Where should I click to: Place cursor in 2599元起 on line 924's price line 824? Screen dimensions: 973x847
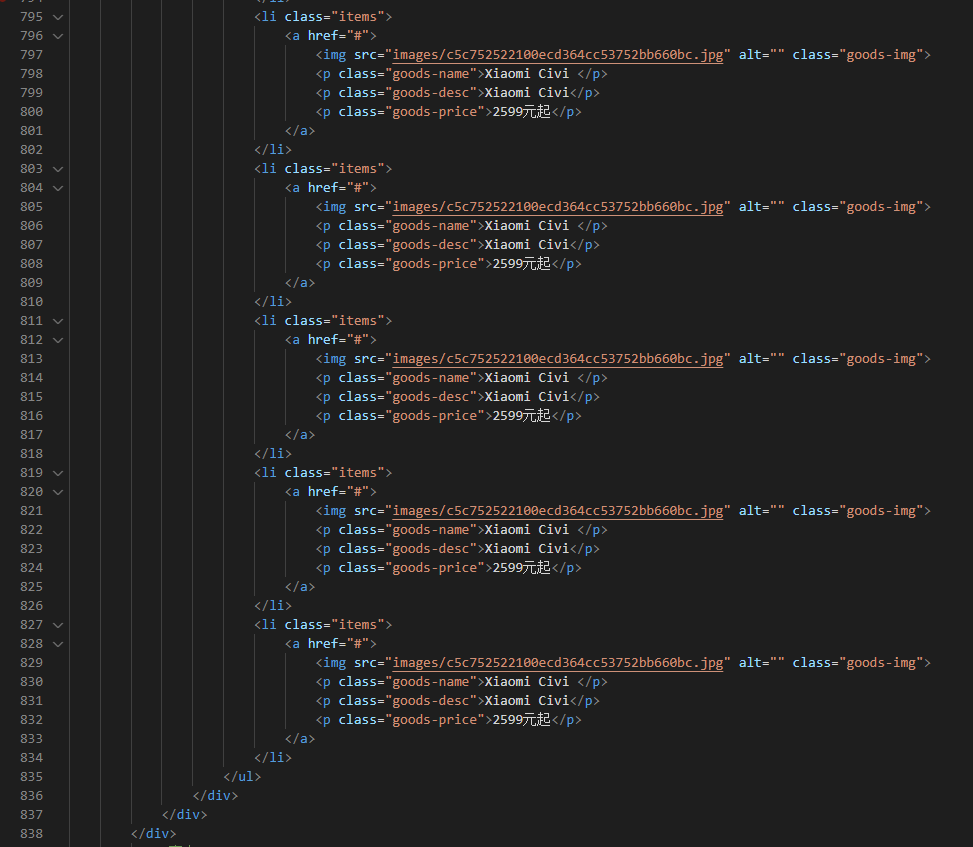tap(521, 568)
